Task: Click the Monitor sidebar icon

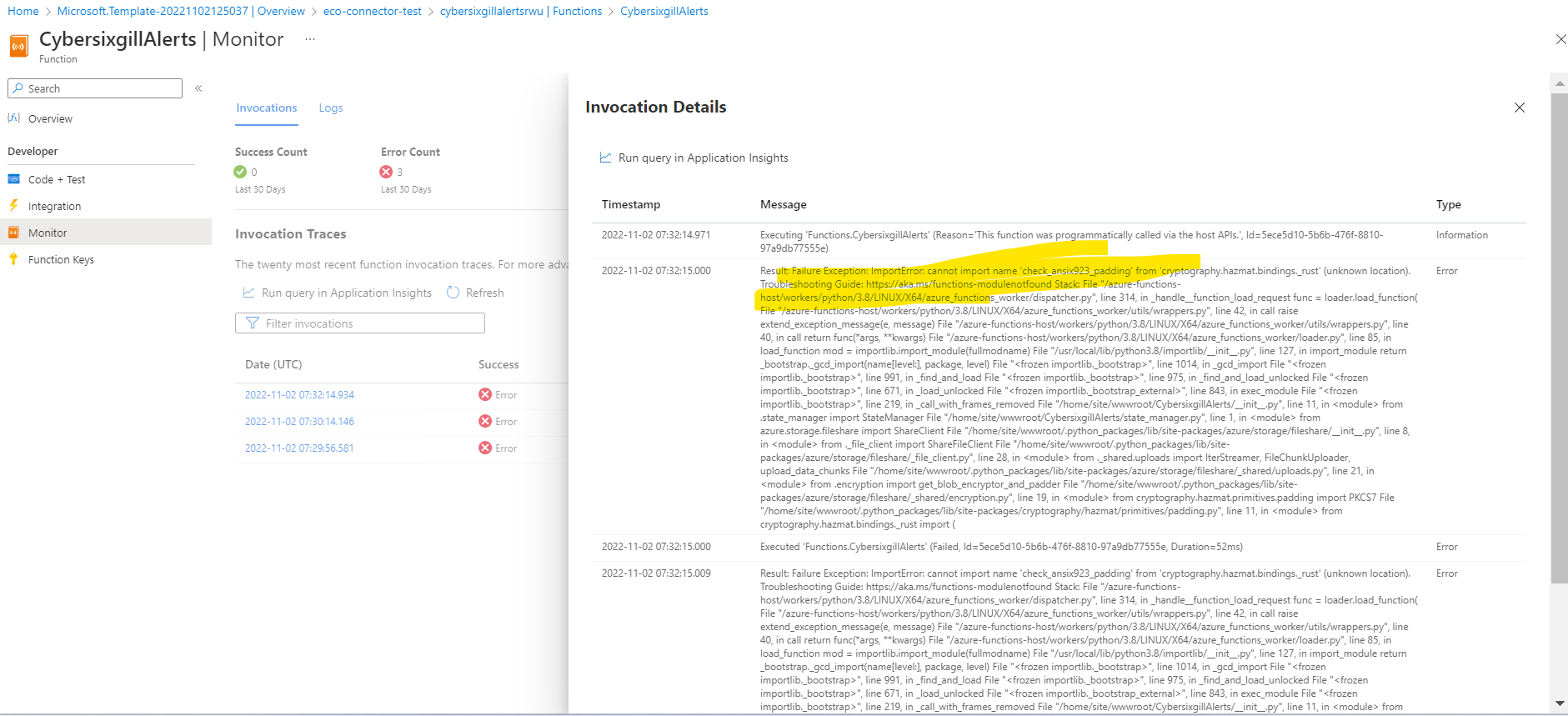Action: pos(14,233)
